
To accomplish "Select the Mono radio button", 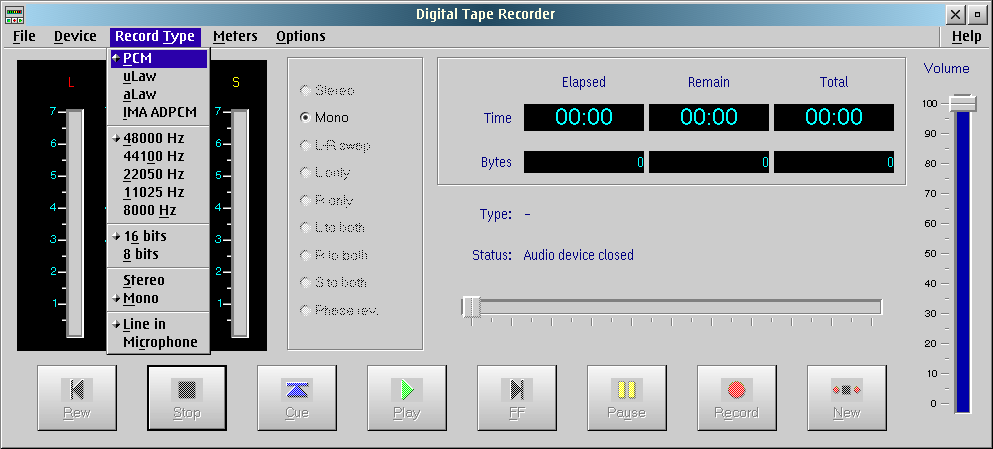I will (x=305, y=117).
